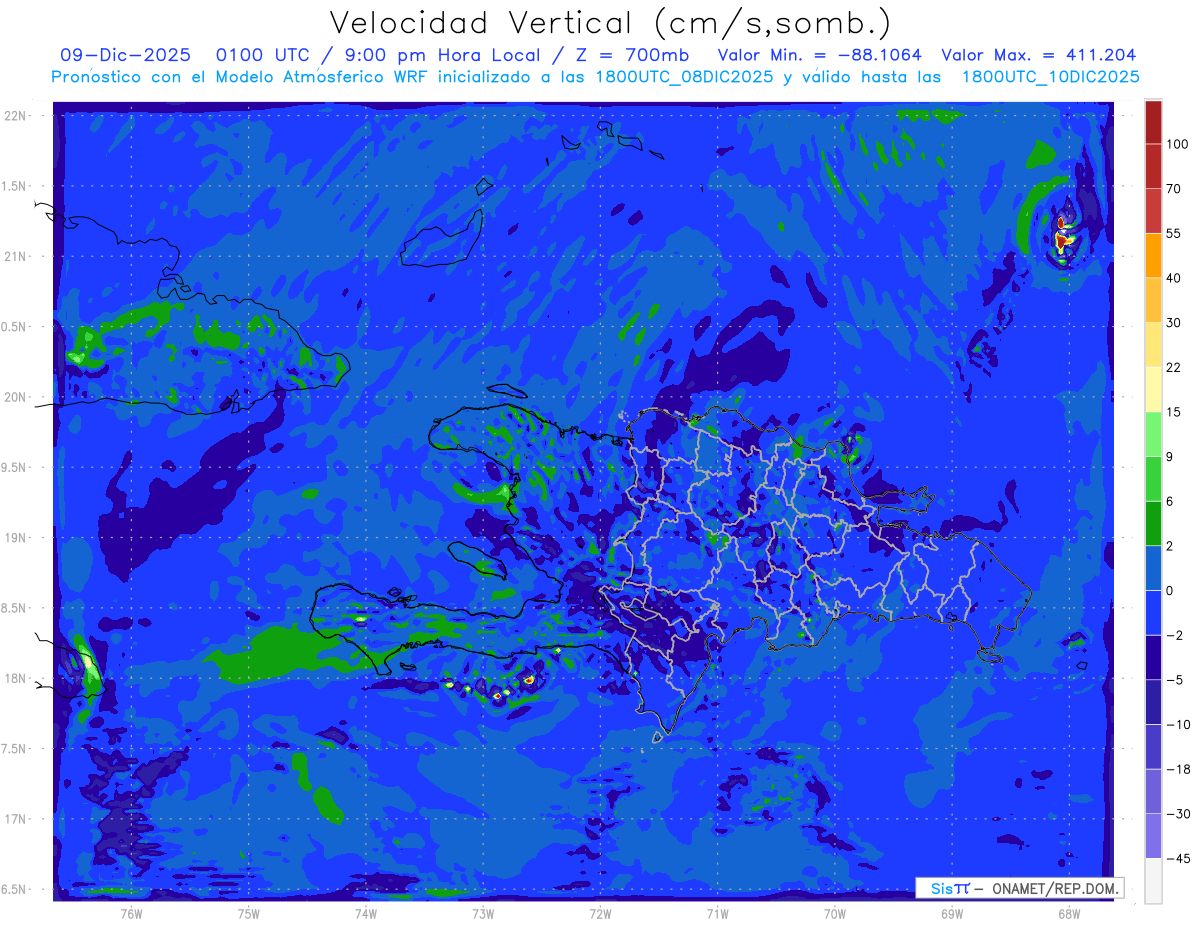Click the latitude label '18N'

point(16,678)
